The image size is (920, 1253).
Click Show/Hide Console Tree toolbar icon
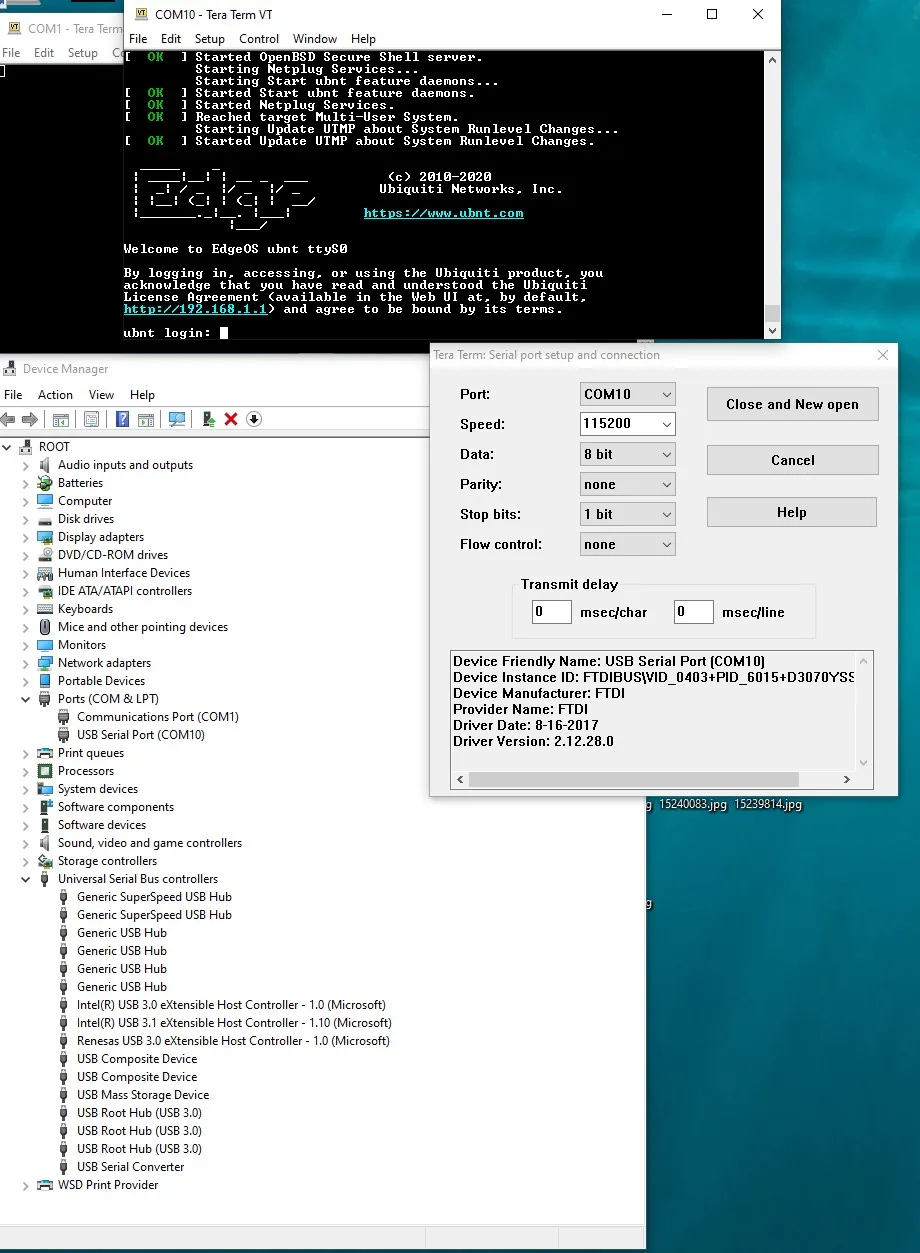point(61,420)
